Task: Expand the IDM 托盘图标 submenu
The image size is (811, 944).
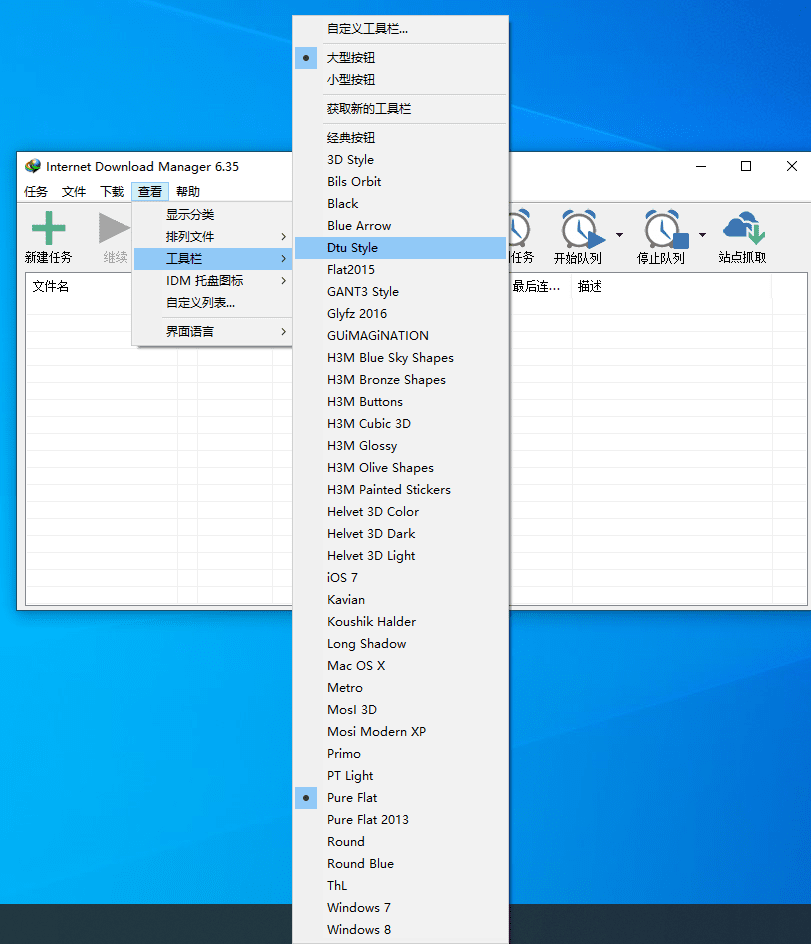Action: [213, 281]
